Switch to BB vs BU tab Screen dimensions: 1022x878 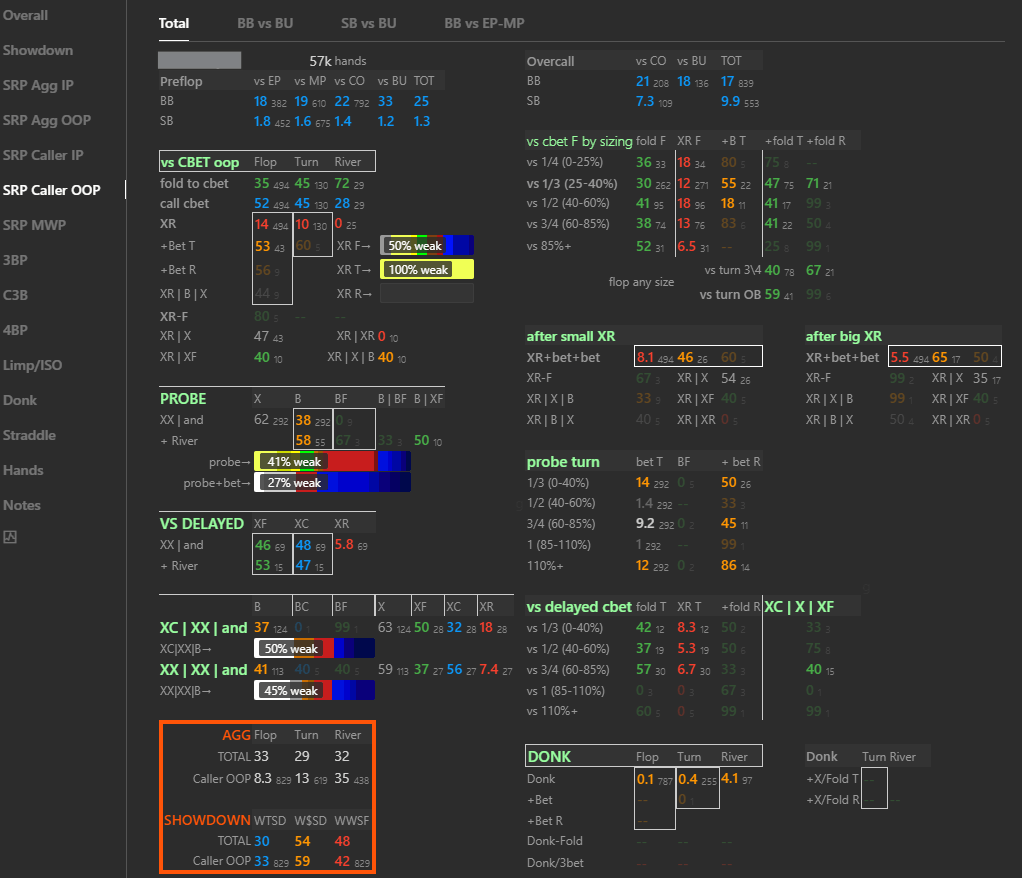tap(265, 23)
